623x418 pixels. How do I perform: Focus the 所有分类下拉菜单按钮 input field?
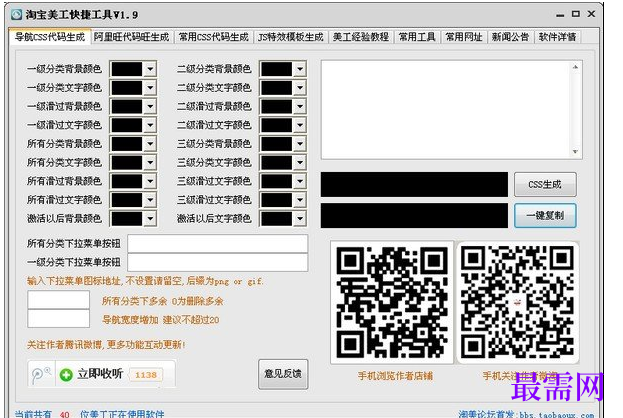pos(217,244)
